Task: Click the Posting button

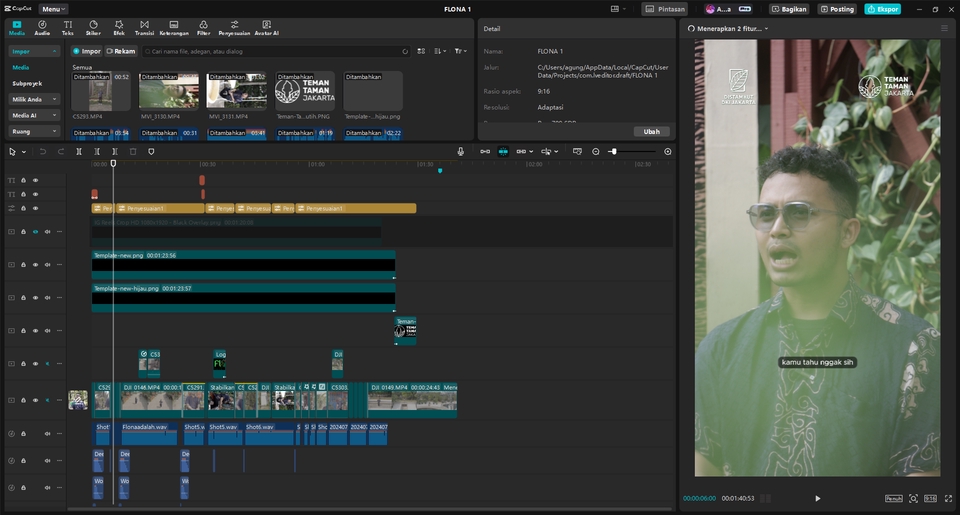Action: 837,9
